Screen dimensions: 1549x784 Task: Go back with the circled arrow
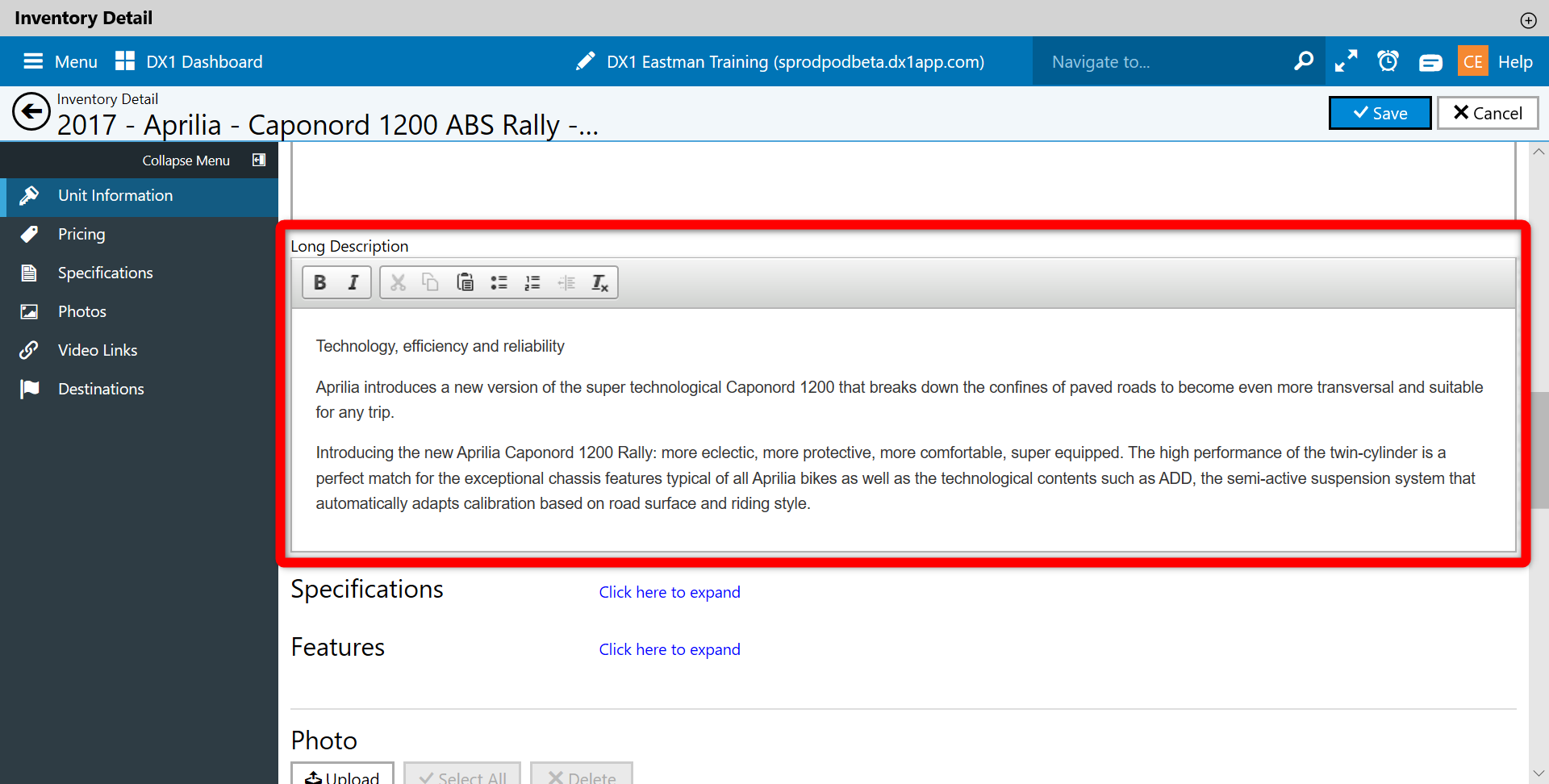pos(31,112)
